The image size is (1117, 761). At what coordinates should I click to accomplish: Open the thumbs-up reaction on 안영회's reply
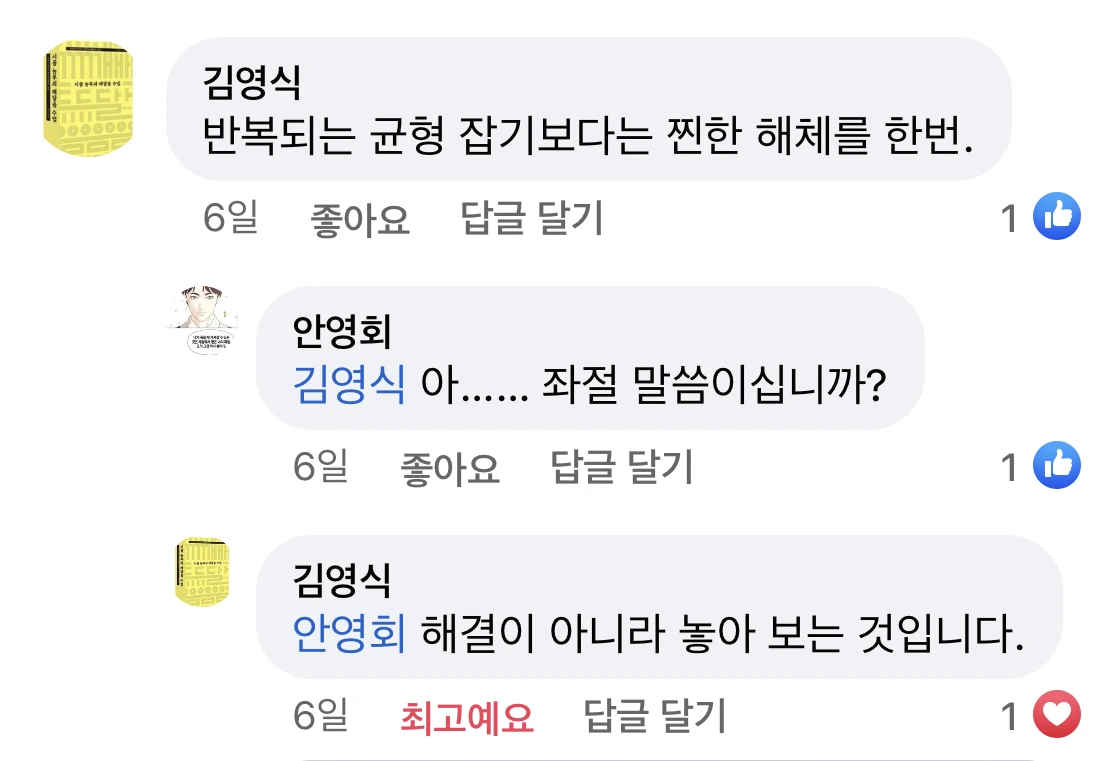click(1057, 465)
